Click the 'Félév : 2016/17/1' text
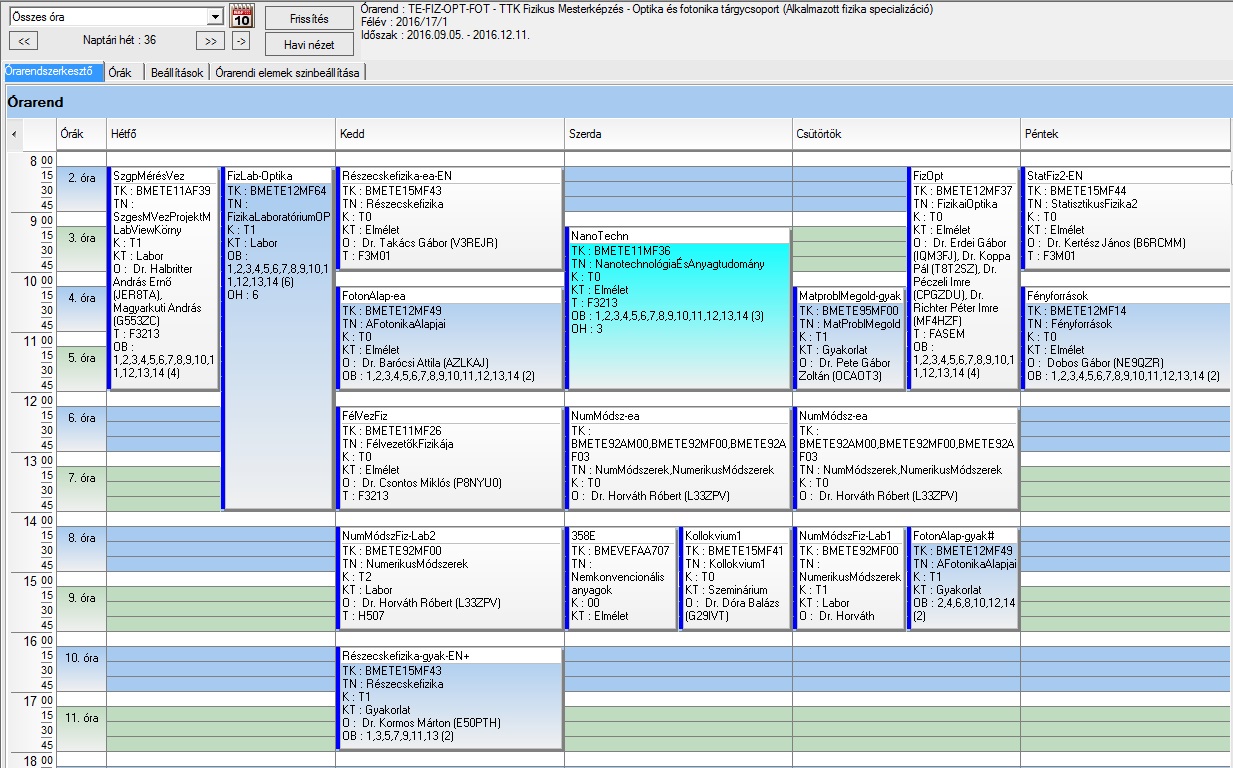Viewport: 1233px width, 768px height. click(403, 21)
